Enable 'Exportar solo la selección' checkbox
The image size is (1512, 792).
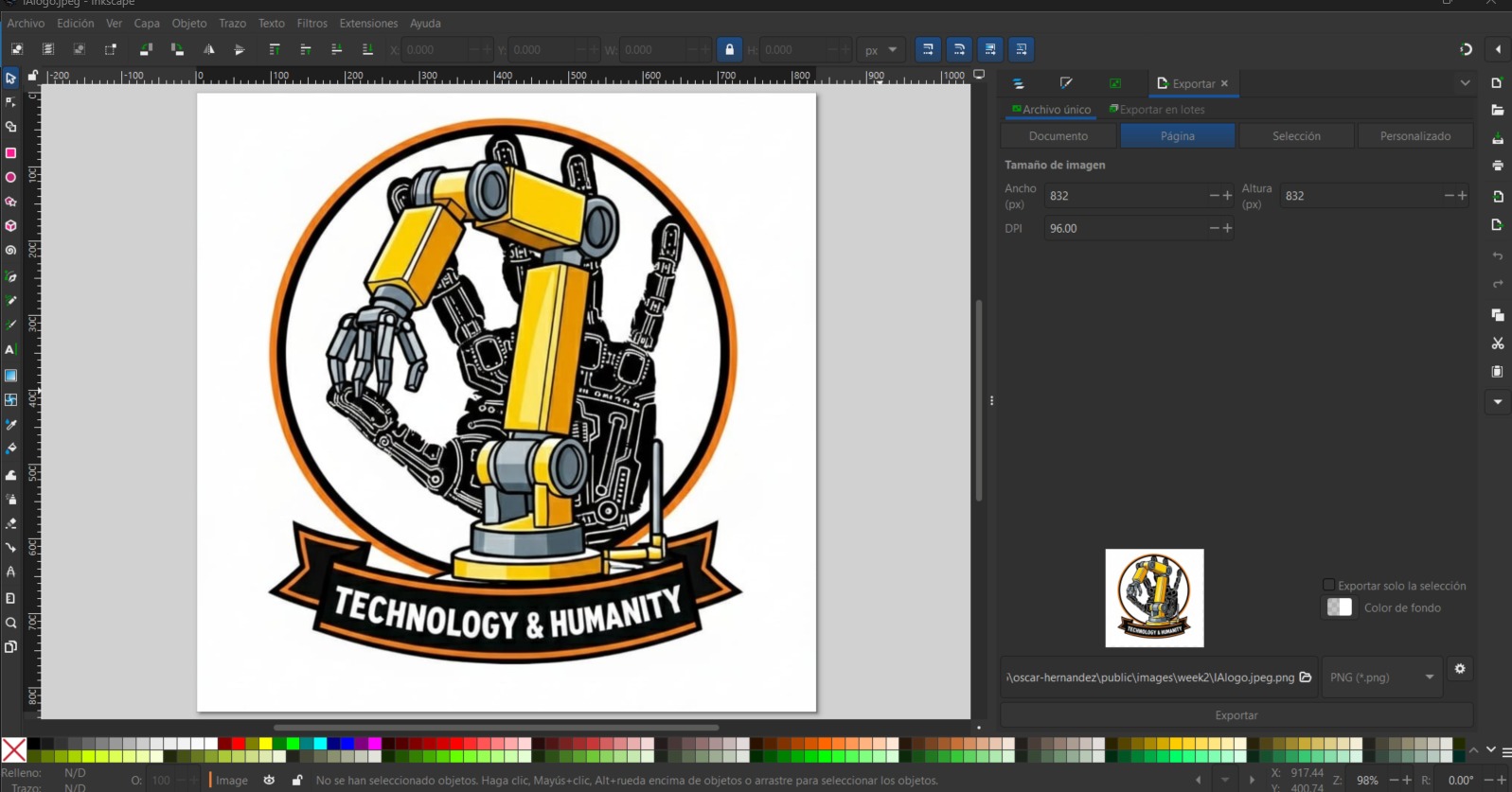(1328, 585)
